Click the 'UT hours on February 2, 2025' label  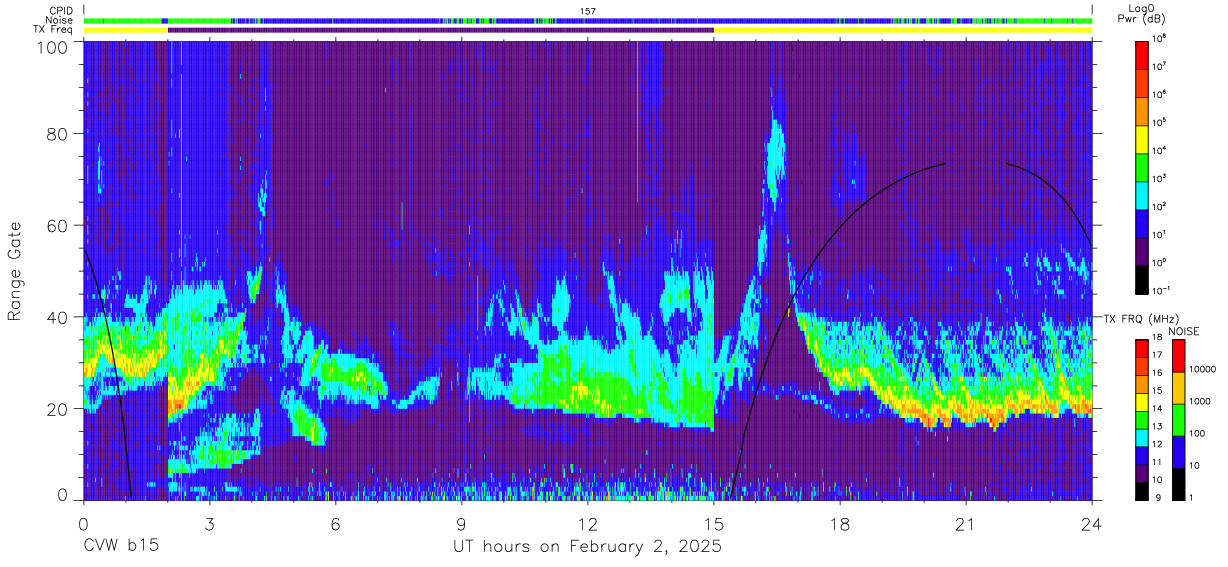pos(588,547)
